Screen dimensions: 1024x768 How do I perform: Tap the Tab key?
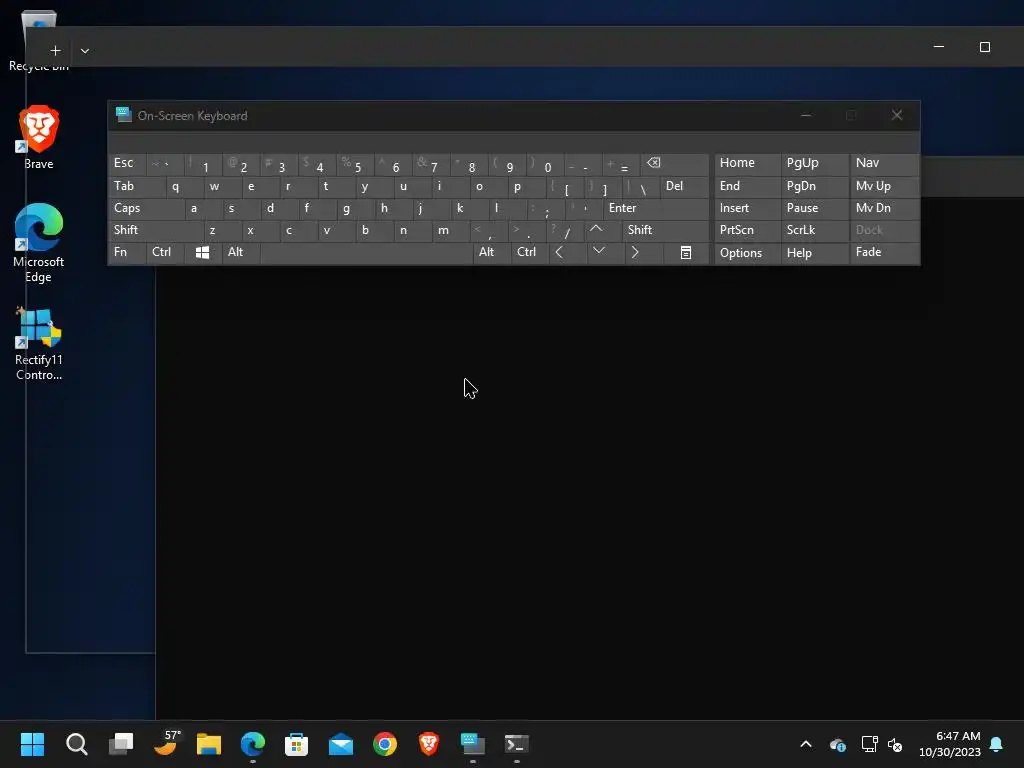[137, 186]
